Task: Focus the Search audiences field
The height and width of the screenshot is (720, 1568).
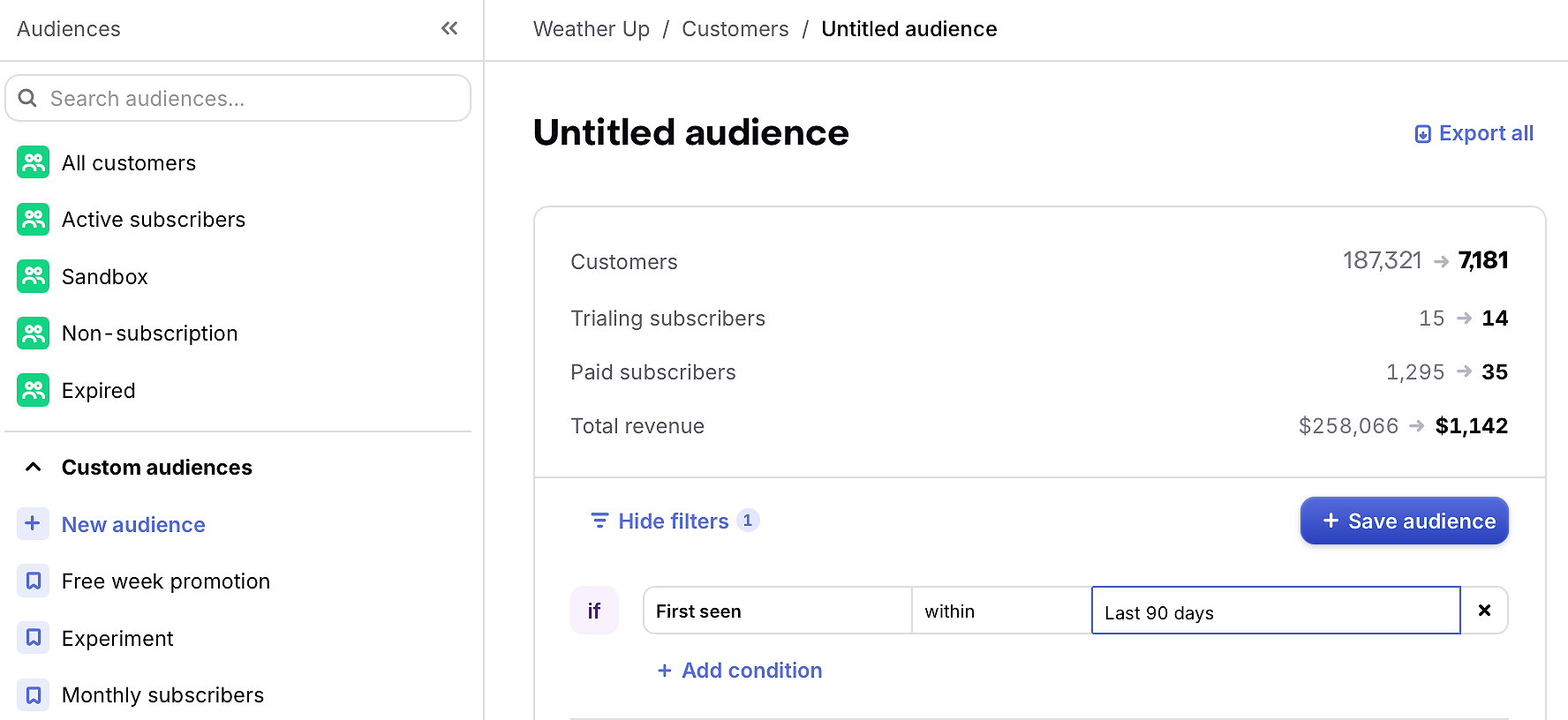Action: point(238,98)
